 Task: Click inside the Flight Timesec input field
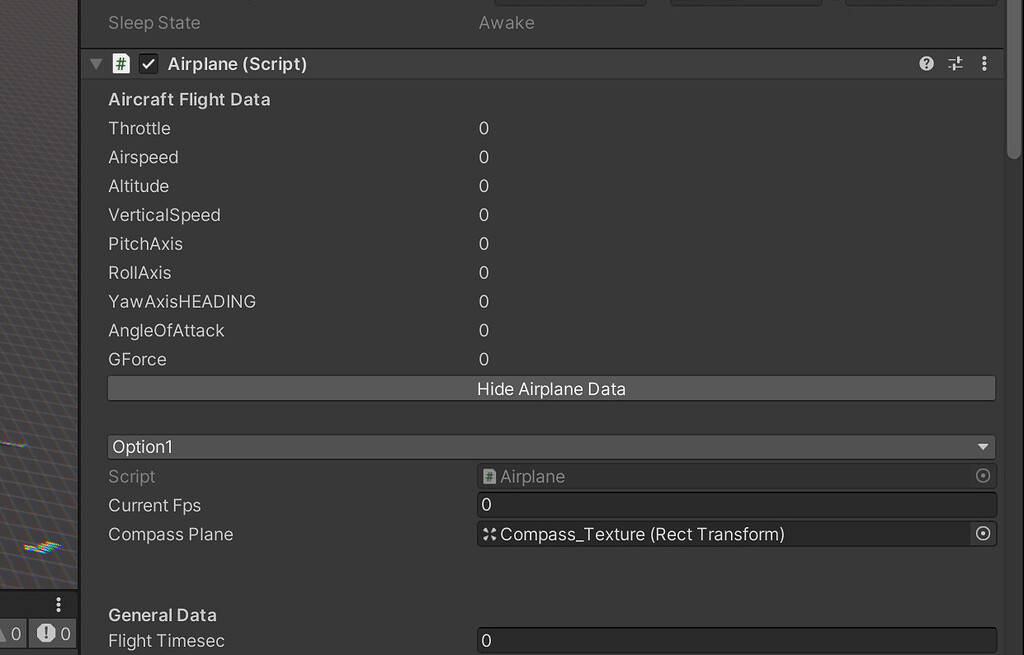point(700,640)
